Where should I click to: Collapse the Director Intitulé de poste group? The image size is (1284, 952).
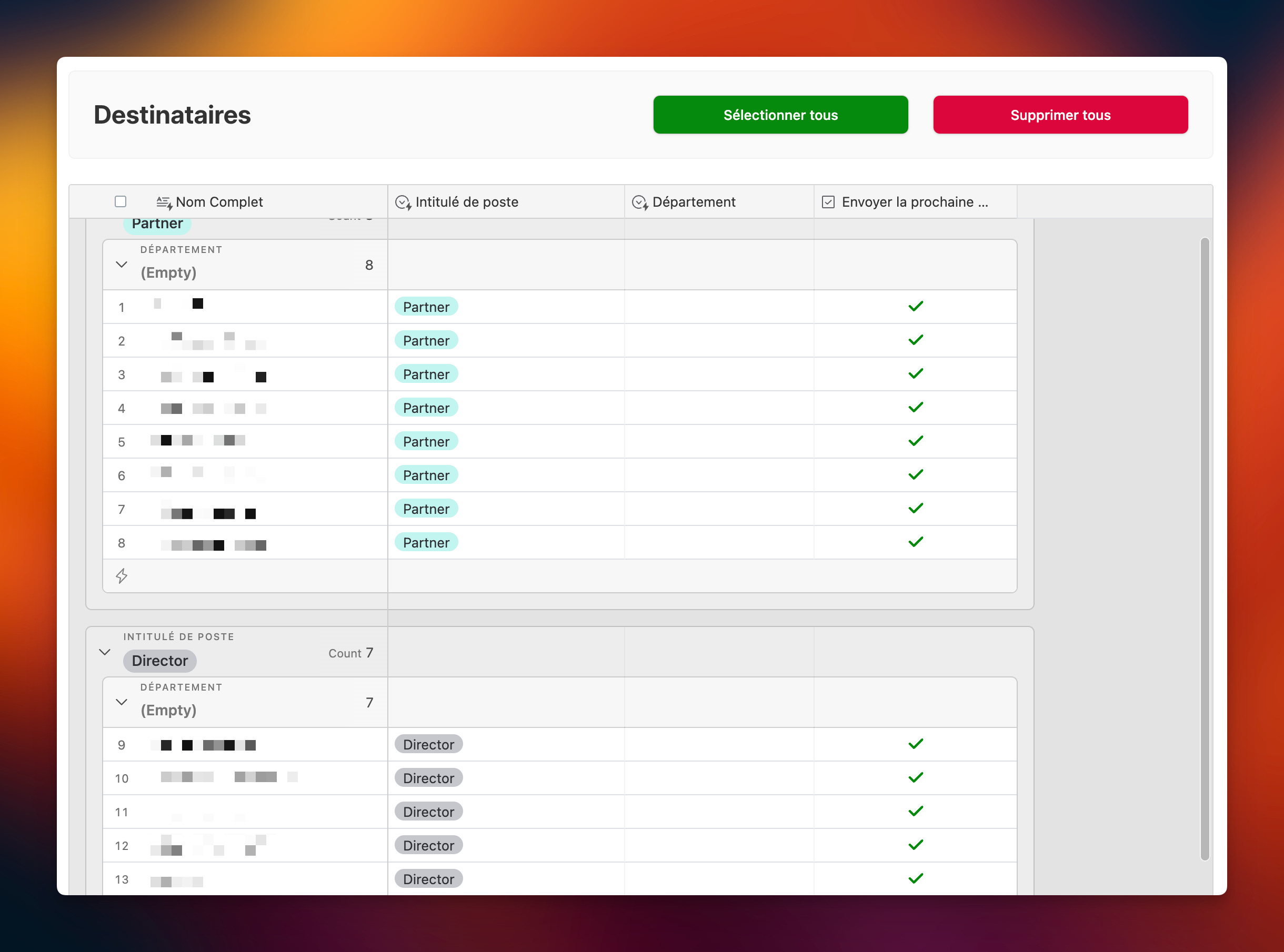[104, 652]
